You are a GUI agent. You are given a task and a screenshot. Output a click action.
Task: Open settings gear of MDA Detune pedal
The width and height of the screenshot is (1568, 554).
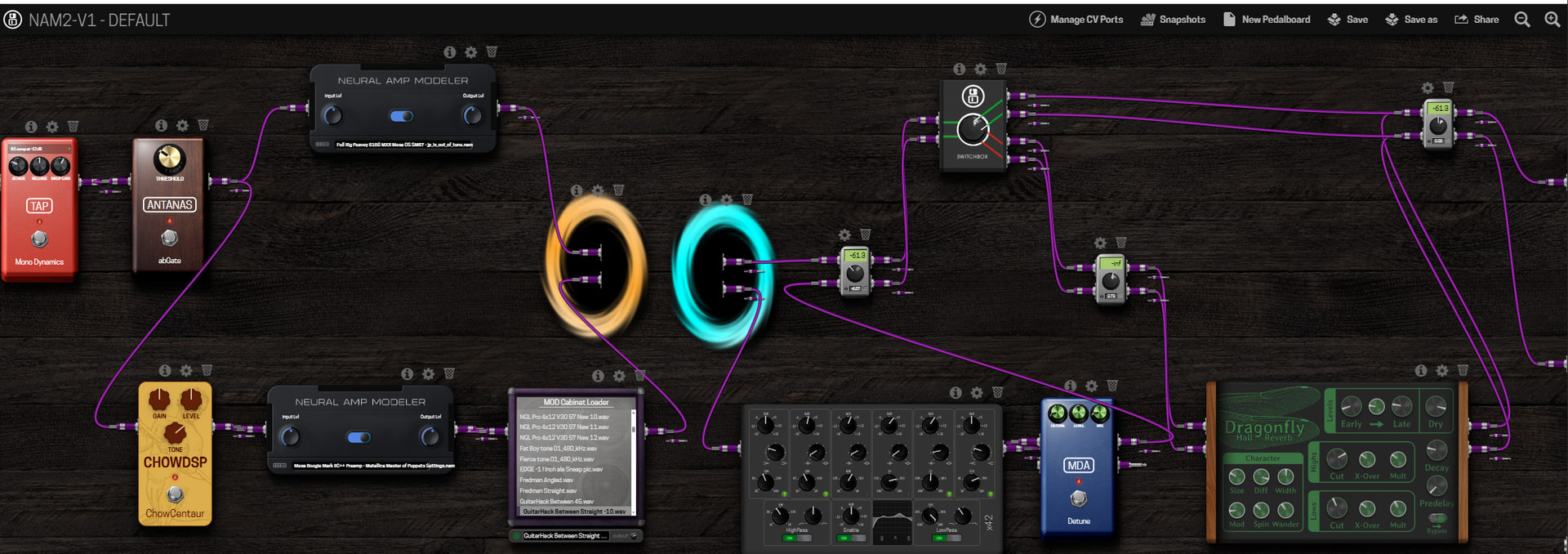tap(1092, 386)
